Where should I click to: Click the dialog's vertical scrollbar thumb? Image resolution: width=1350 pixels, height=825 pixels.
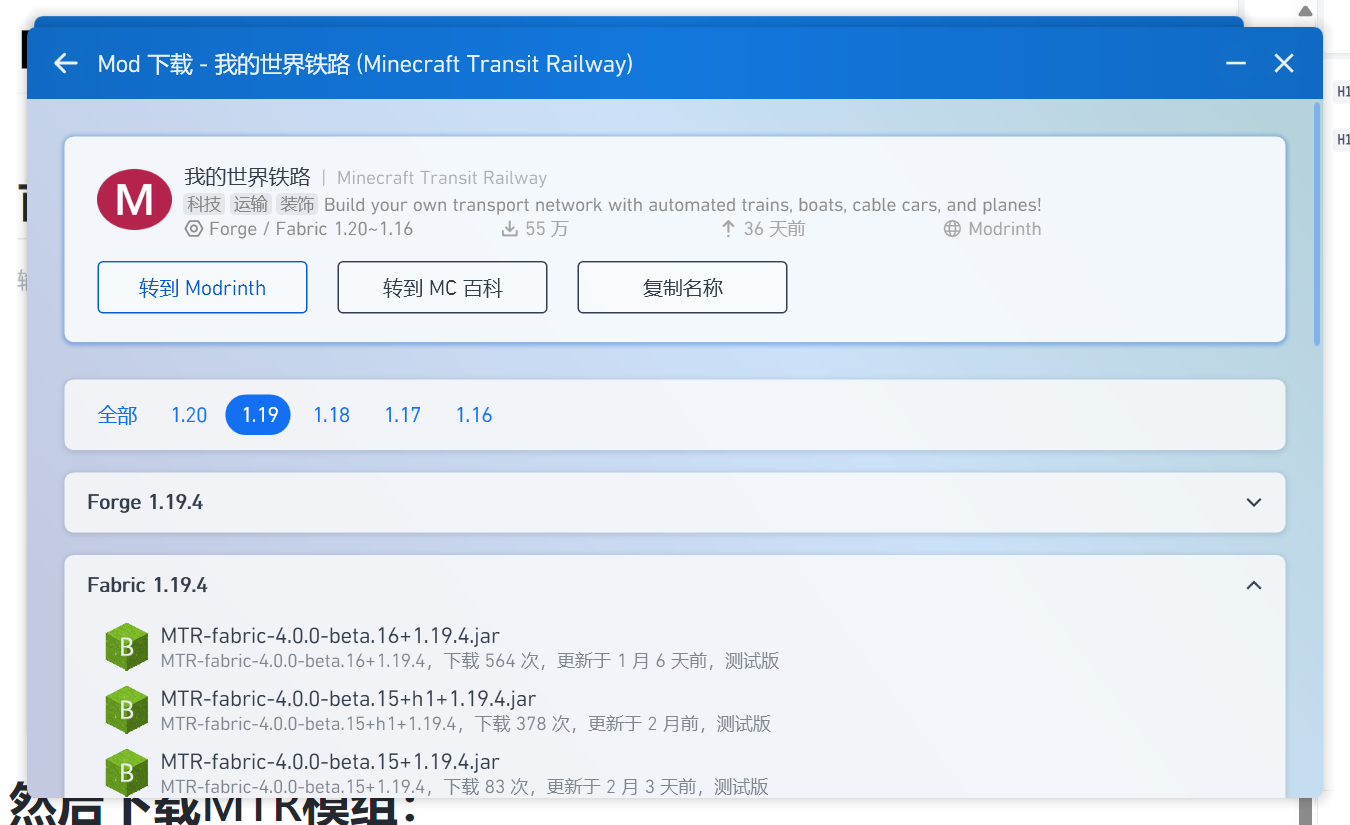(1317, 224)
